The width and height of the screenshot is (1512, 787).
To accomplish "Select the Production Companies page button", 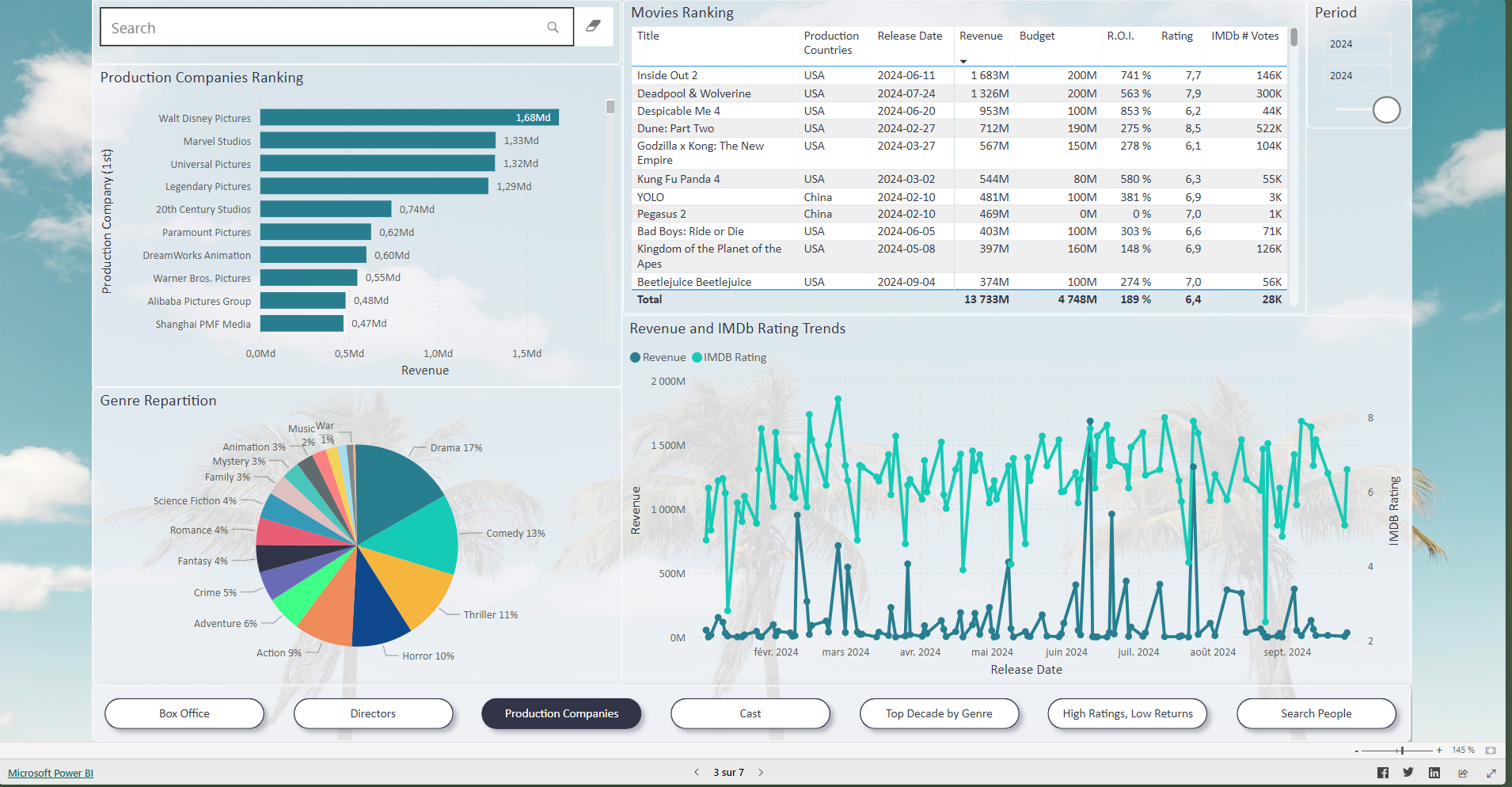I will (561, 713).
